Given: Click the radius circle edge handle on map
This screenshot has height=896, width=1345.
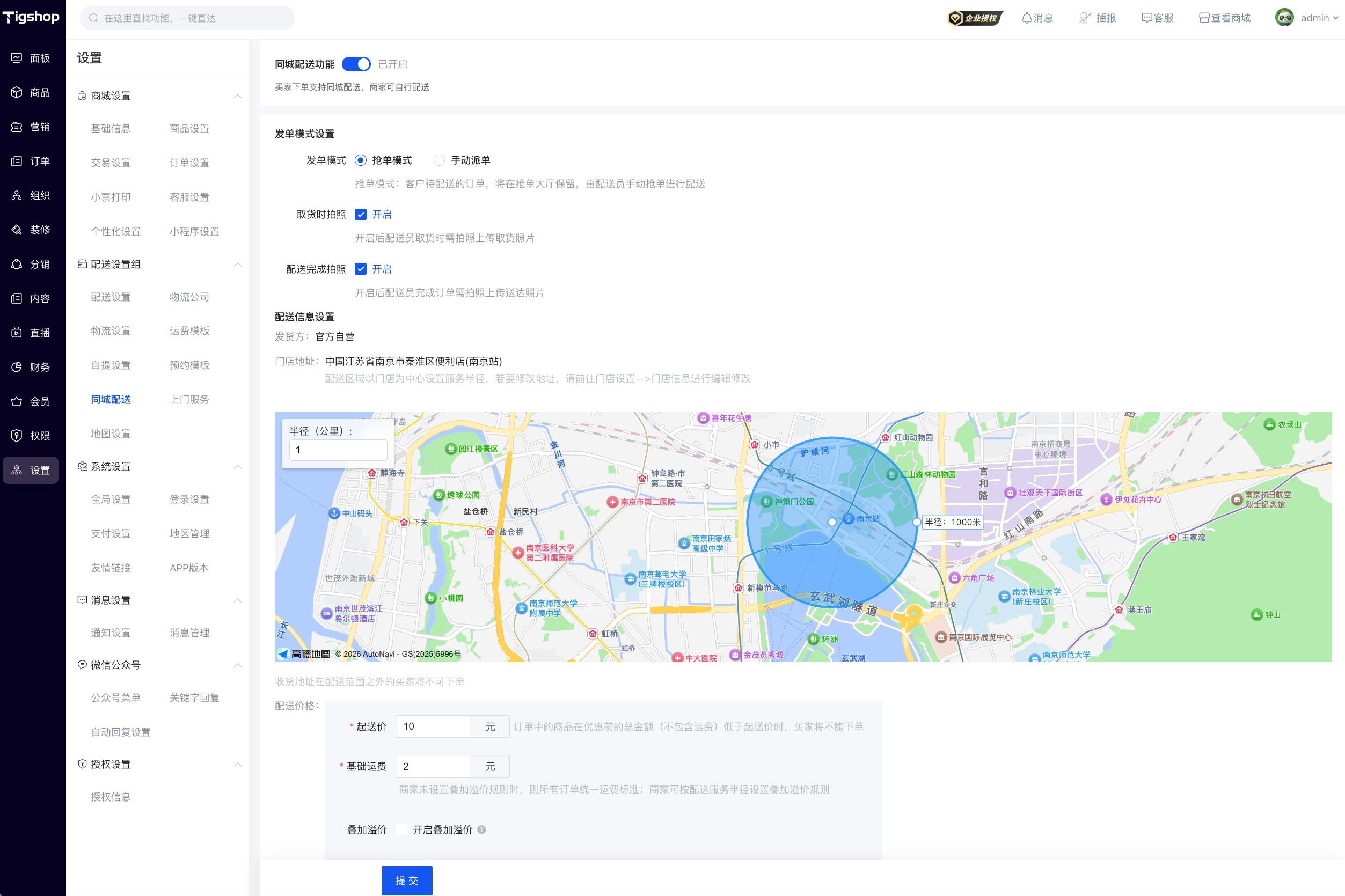Looking at the screenshot, I should click(x=916, y=522).
